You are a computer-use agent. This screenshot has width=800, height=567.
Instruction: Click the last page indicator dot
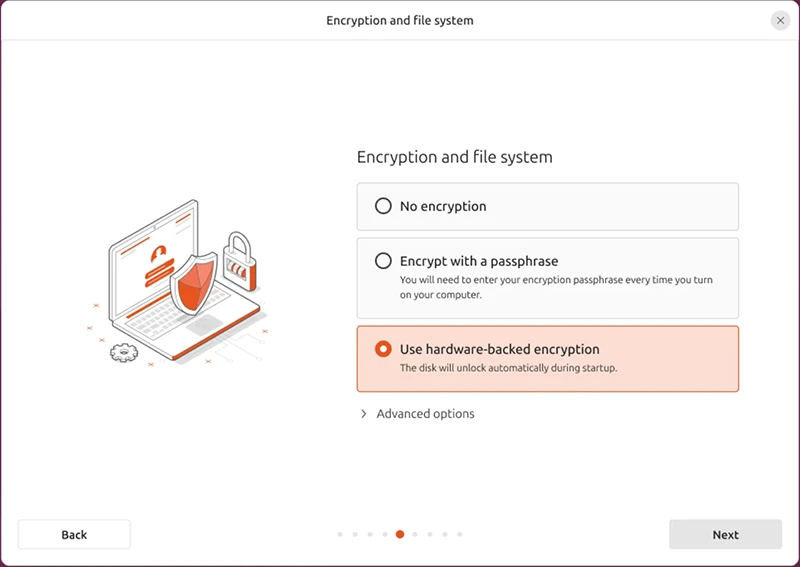click(460, 534)
